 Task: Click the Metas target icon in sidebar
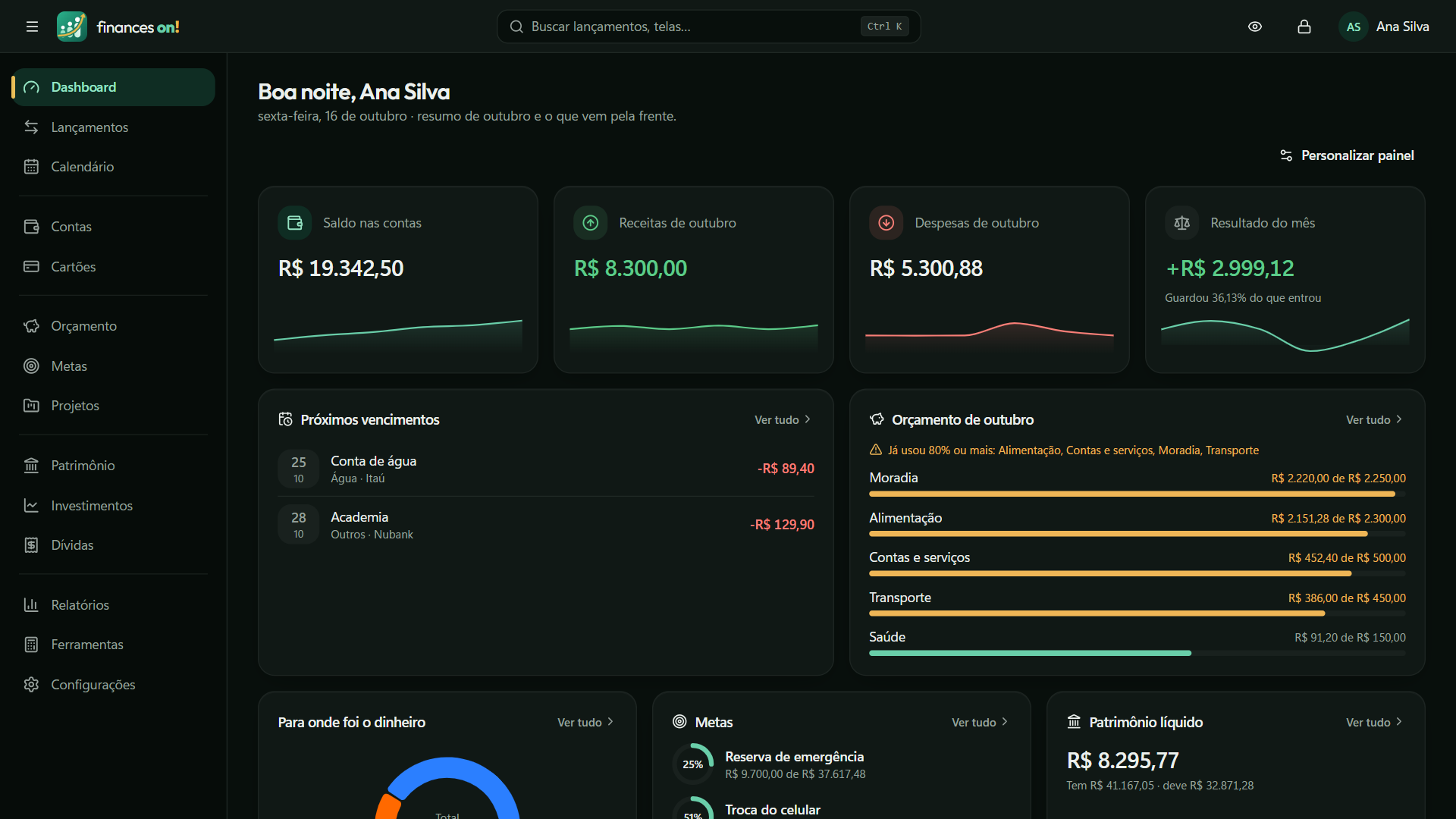(31, 366)
